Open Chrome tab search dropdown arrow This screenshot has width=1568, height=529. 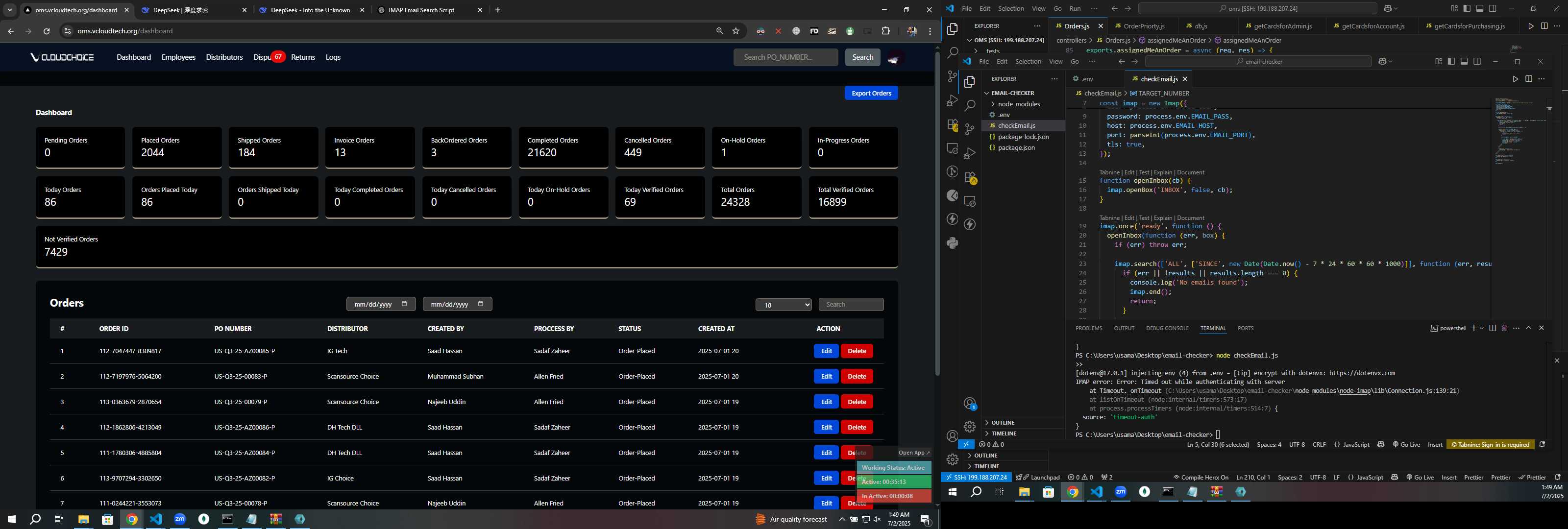click(x=10, y=10)
